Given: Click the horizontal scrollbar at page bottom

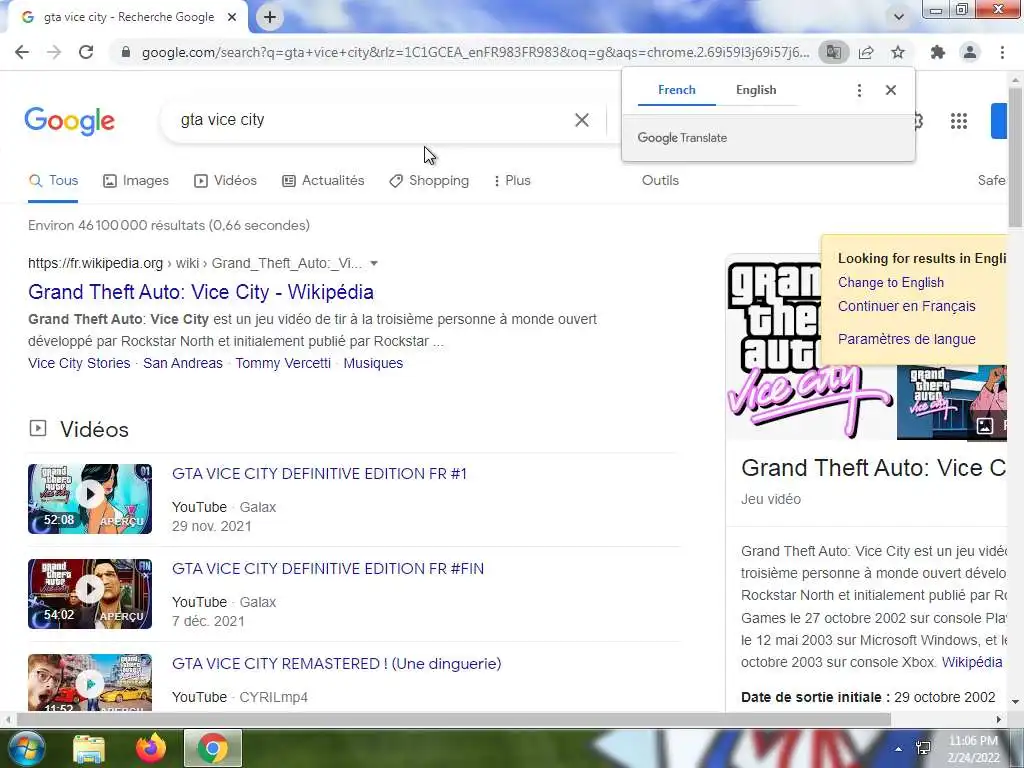Looking at the screenshot, I should [x=453, y=720].
